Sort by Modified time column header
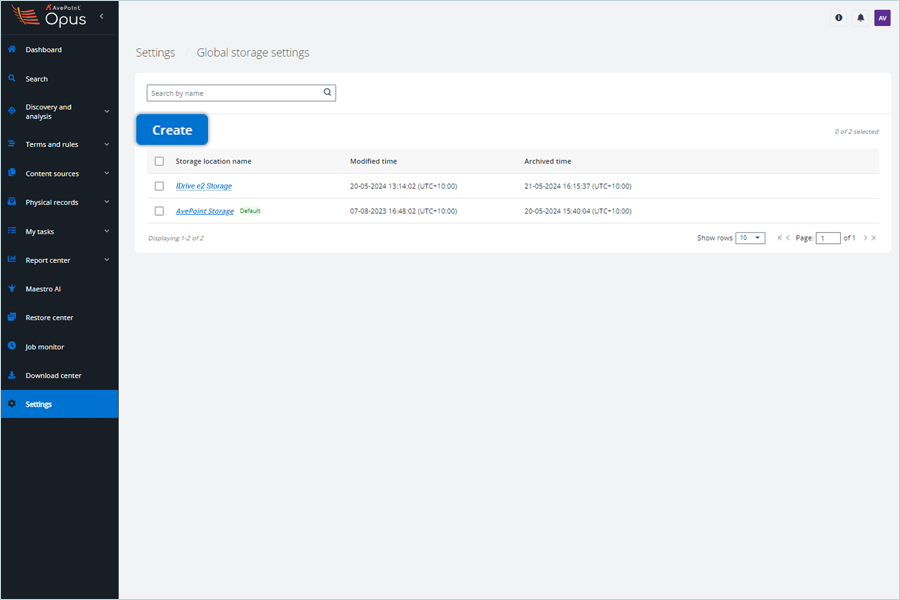The height and width of the screenshot is (600, 900). (374, 161)
